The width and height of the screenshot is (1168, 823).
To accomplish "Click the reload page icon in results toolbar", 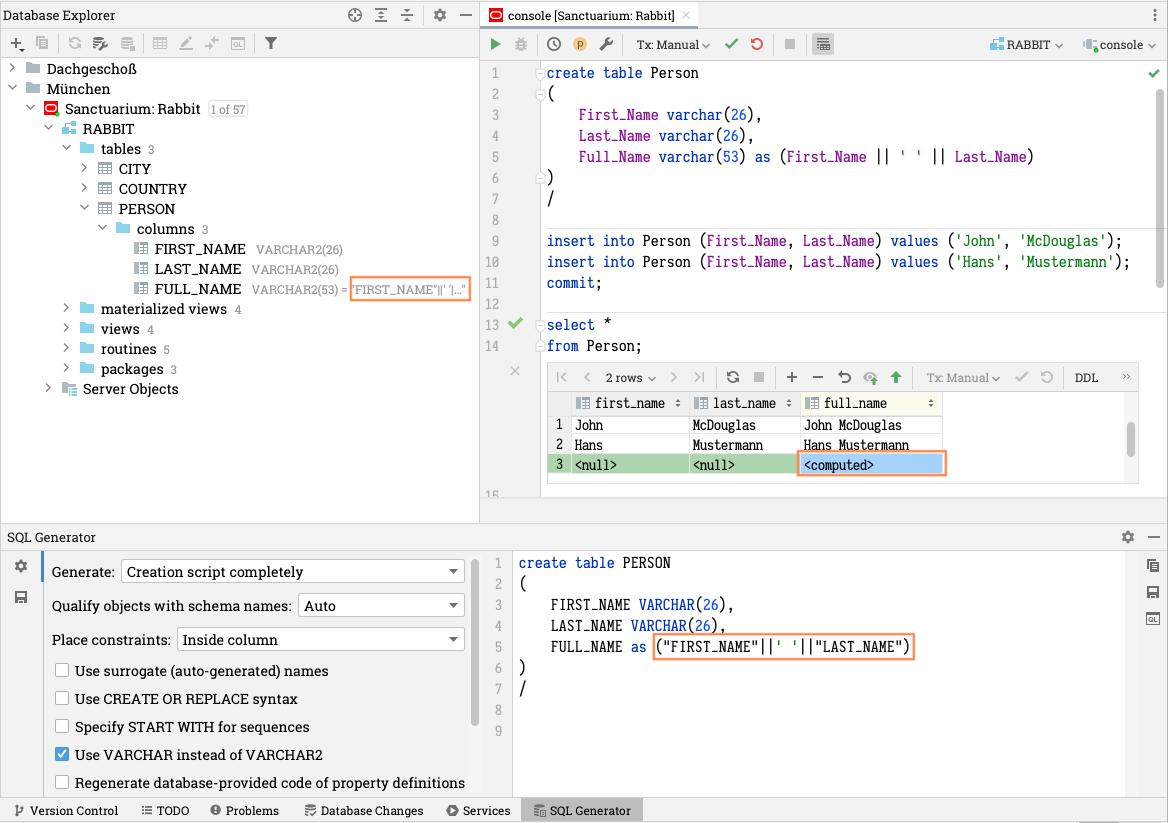I will tap(733, 378).
